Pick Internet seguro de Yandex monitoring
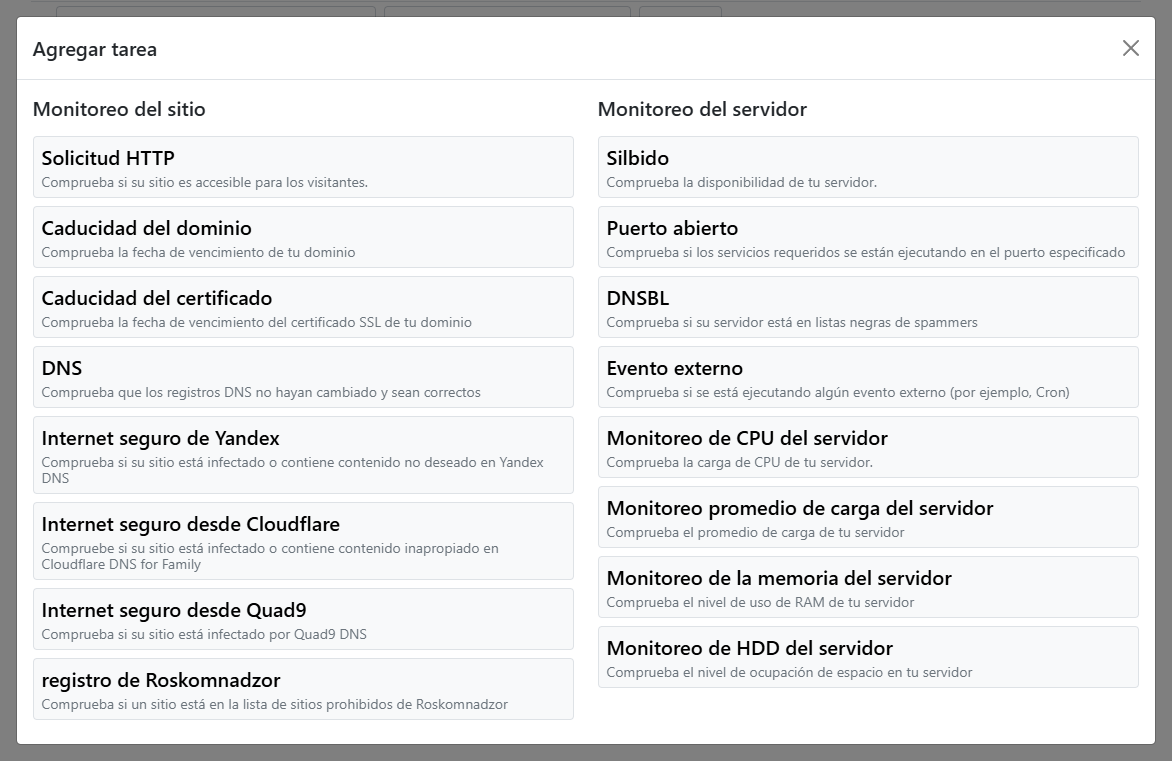This screenshot has height=761, width=1172. pos(303,454)
